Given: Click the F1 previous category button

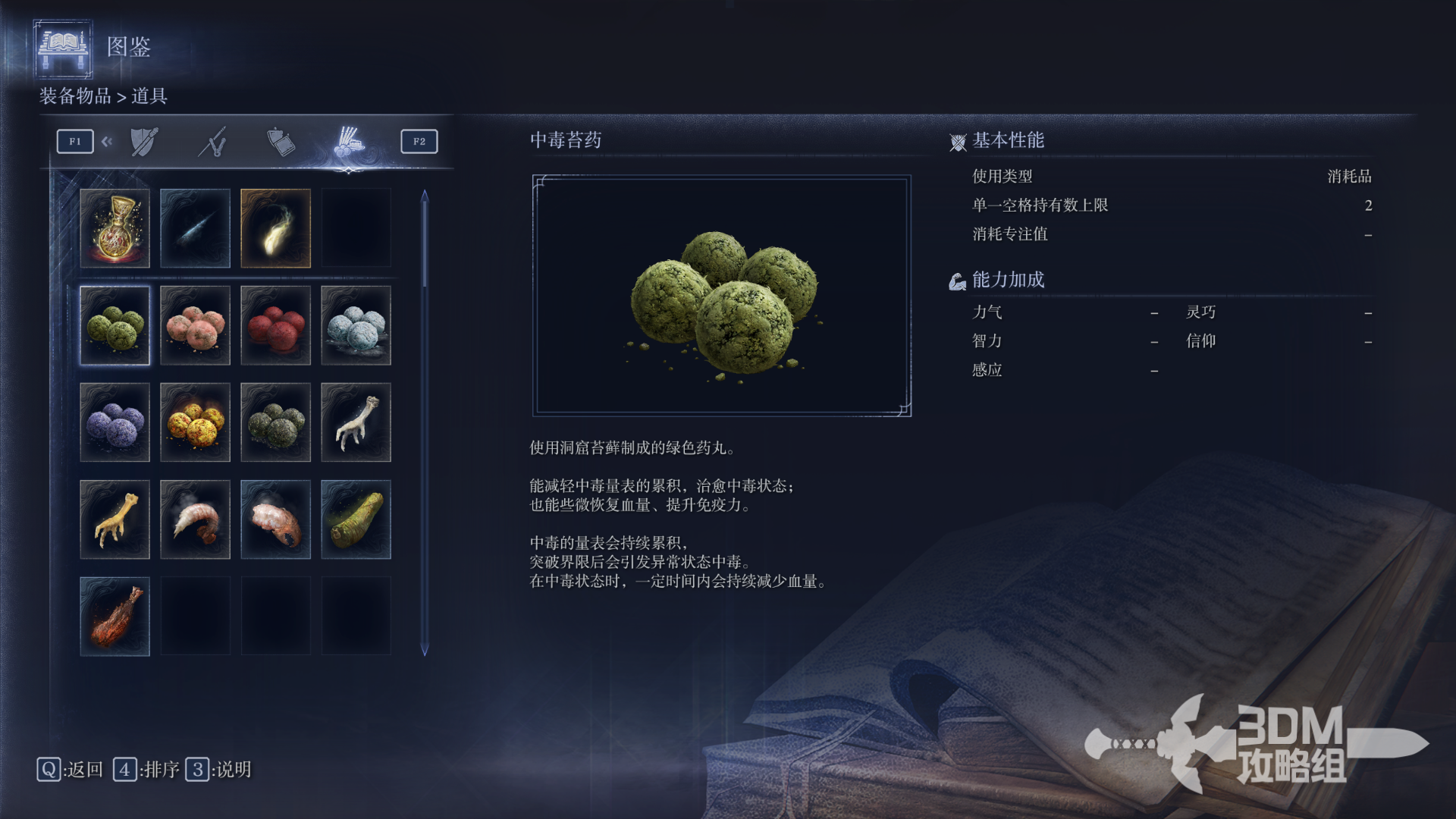Looking at the screenshot, I should coord(75,141).
